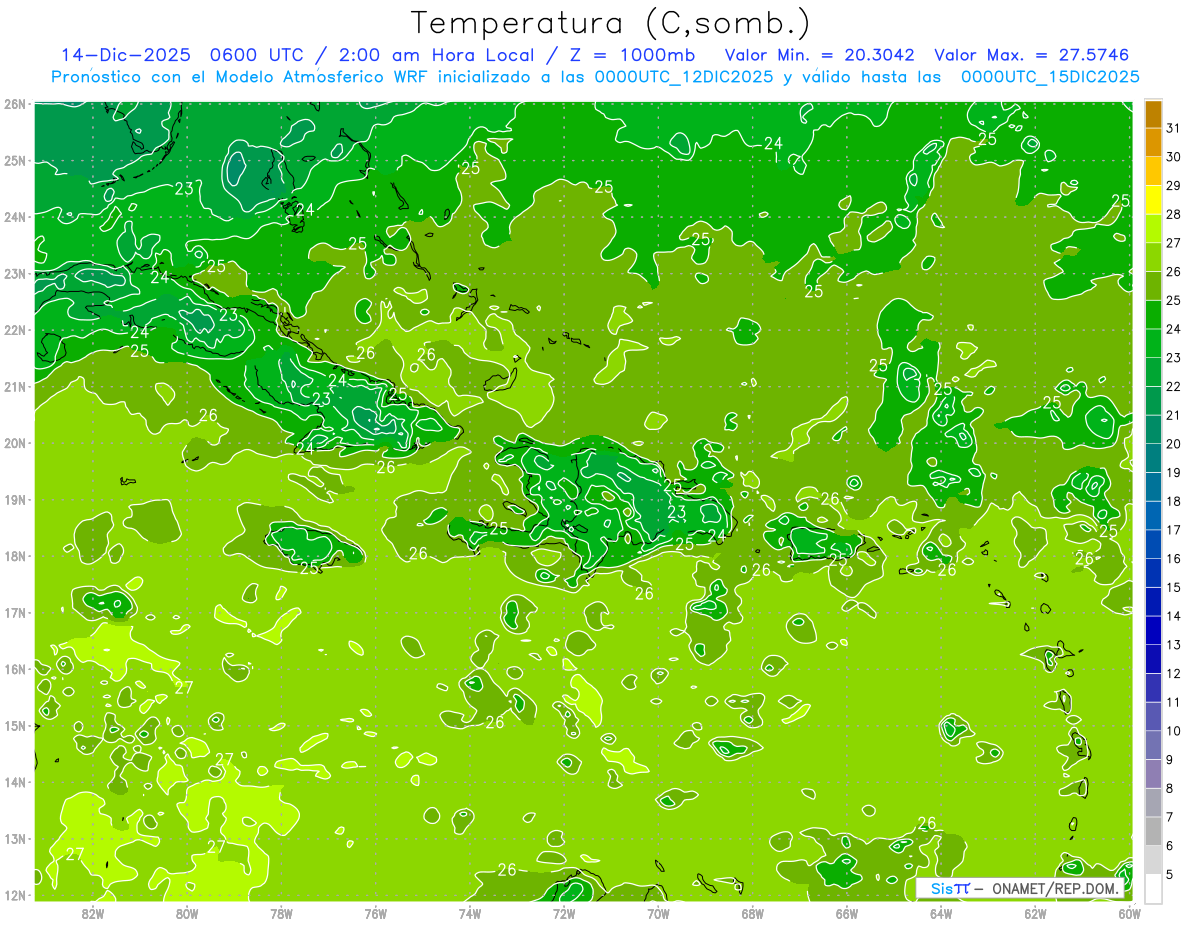Image resolution: width=1200 pixels, height=927 pixels.
Task: Pick the yellow swatch between 28 and 29
Action: click(x=1153, y=200)
